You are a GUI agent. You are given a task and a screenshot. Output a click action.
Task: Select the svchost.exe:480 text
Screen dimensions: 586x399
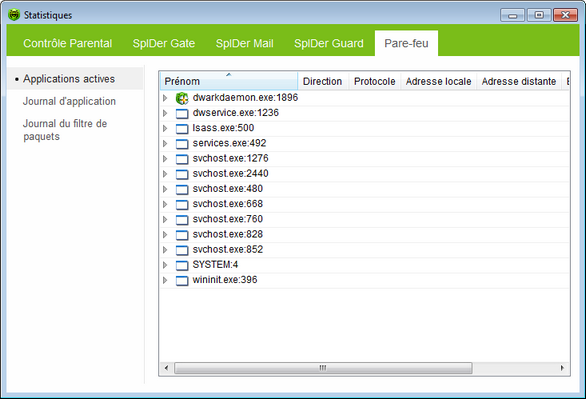[228, 189]
